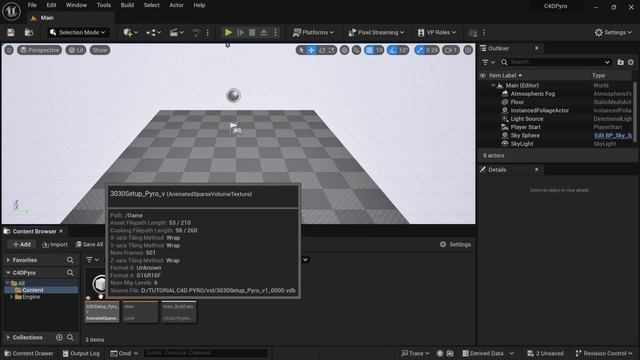Open the Help menu
Image resolution: width=640 pixels, height=360 pixels.
click(x=199, y=5)
